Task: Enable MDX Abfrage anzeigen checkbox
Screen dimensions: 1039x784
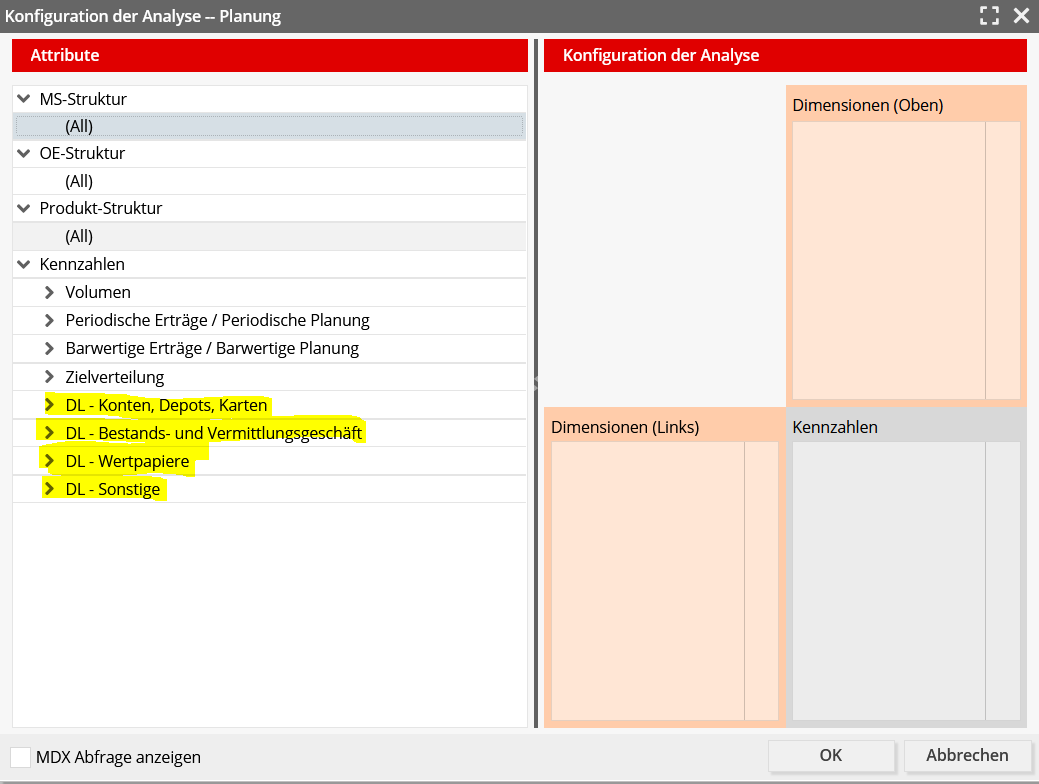Action: 21,757
